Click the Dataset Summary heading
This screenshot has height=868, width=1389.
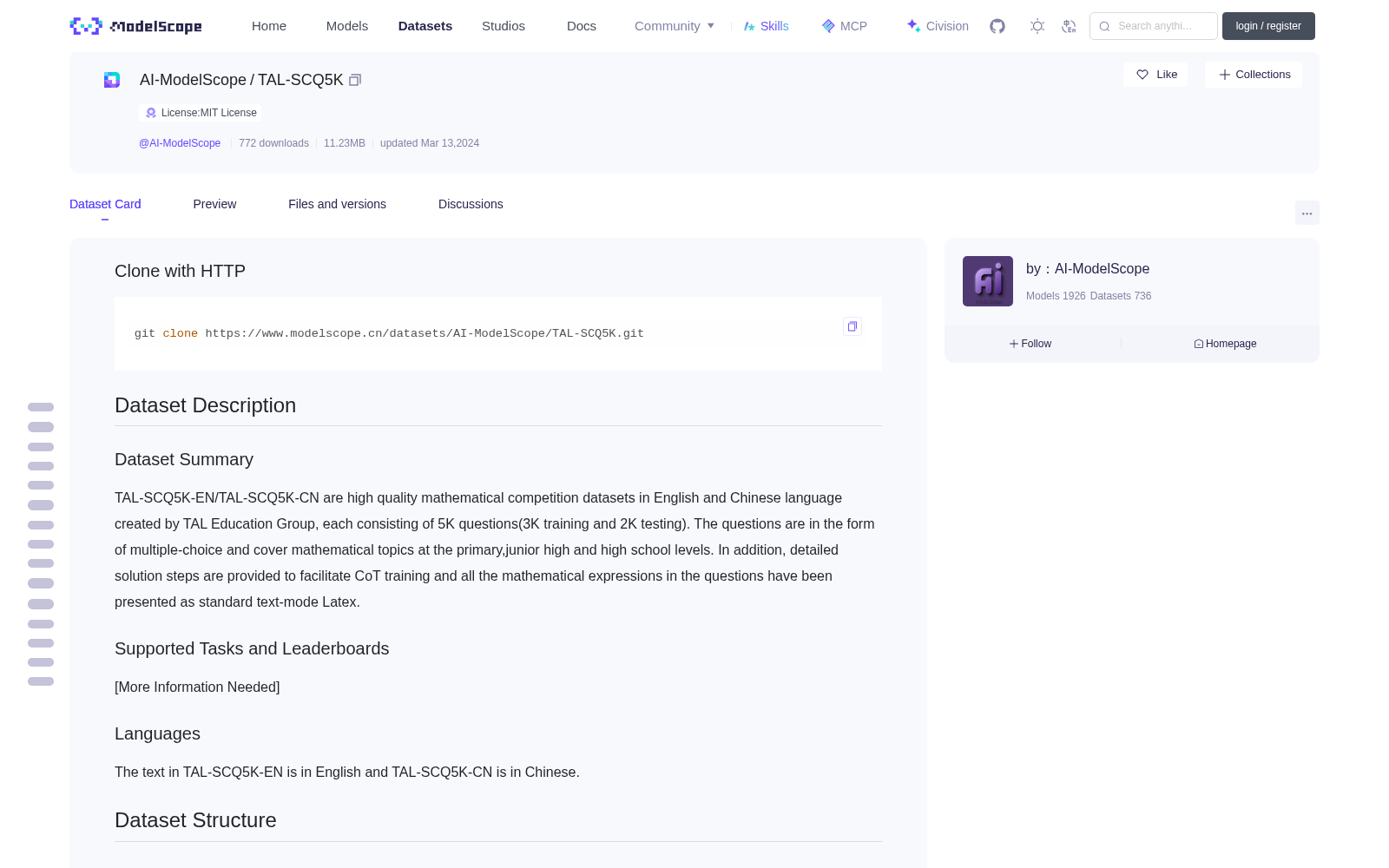(184, 459)
